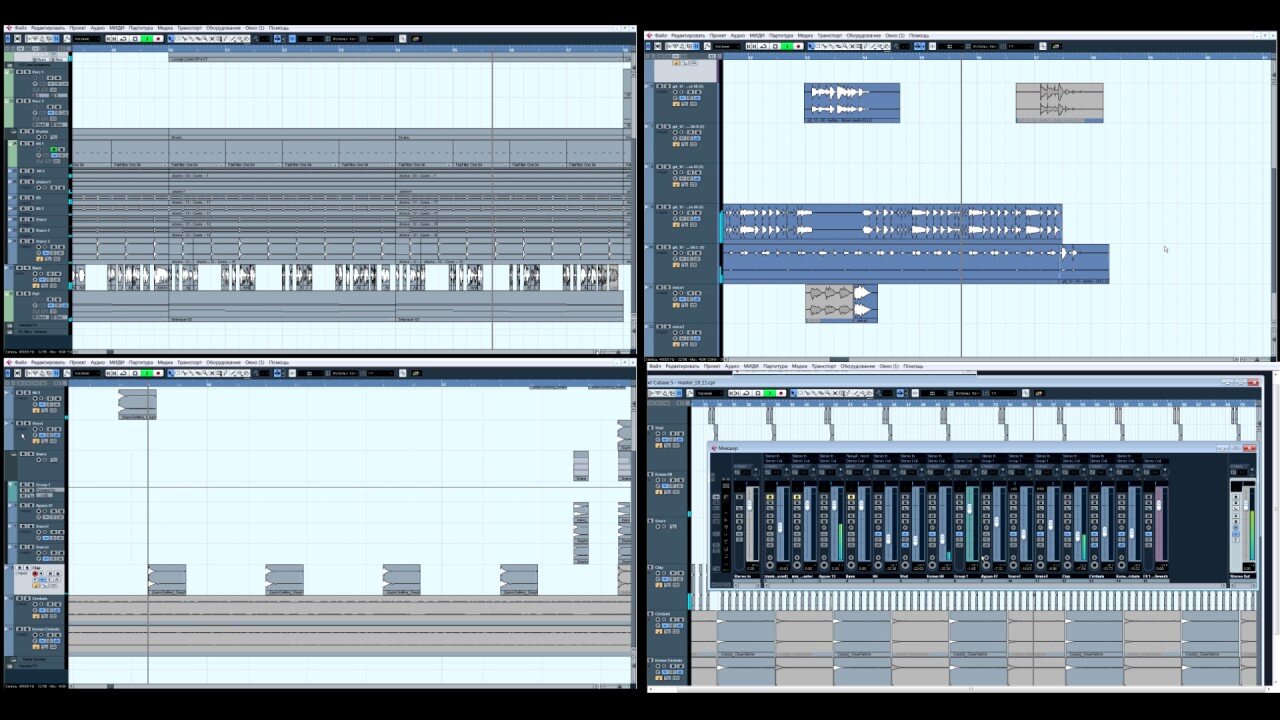1280x720 pixels.
Task: Open the quantize type dropdown in top-left toolbar
Action: pyautogui.click(x=343, y=39)
